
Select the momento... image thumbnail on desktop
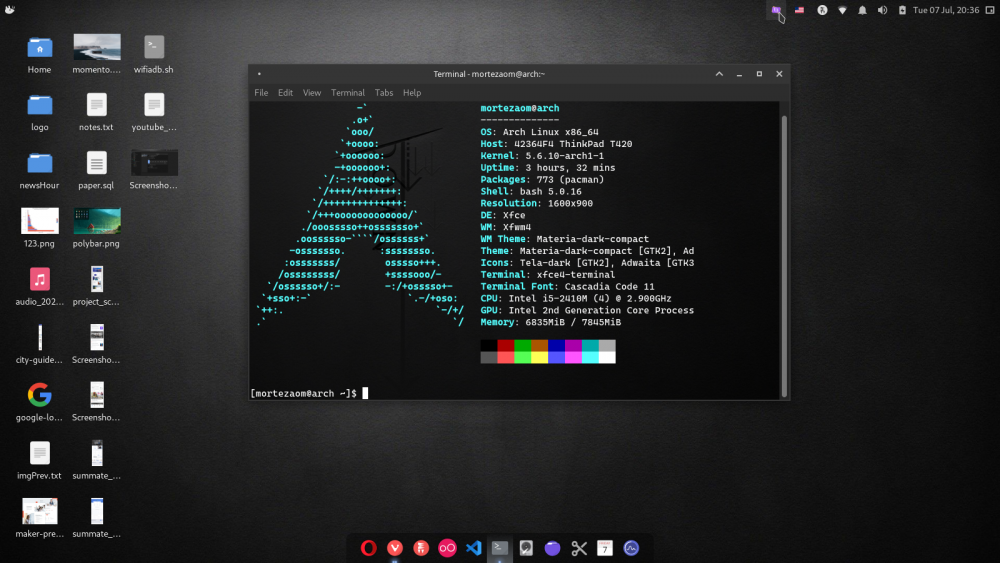coord(96,54)
